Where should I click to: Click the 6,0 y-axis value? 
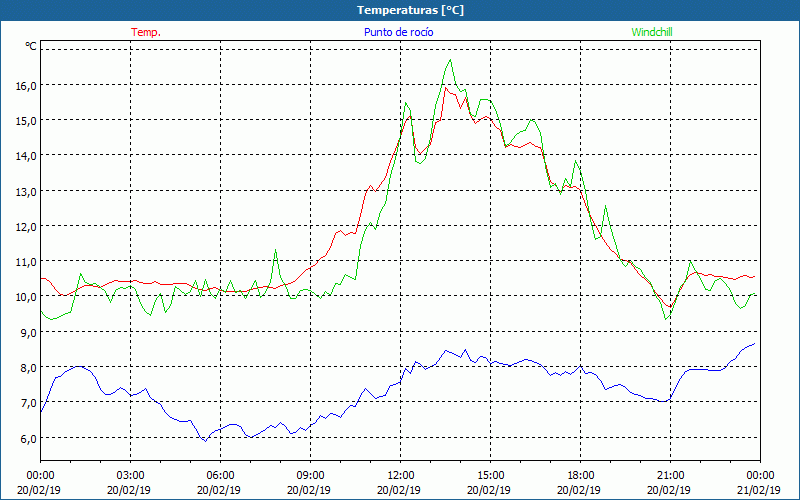coord(28,438)
